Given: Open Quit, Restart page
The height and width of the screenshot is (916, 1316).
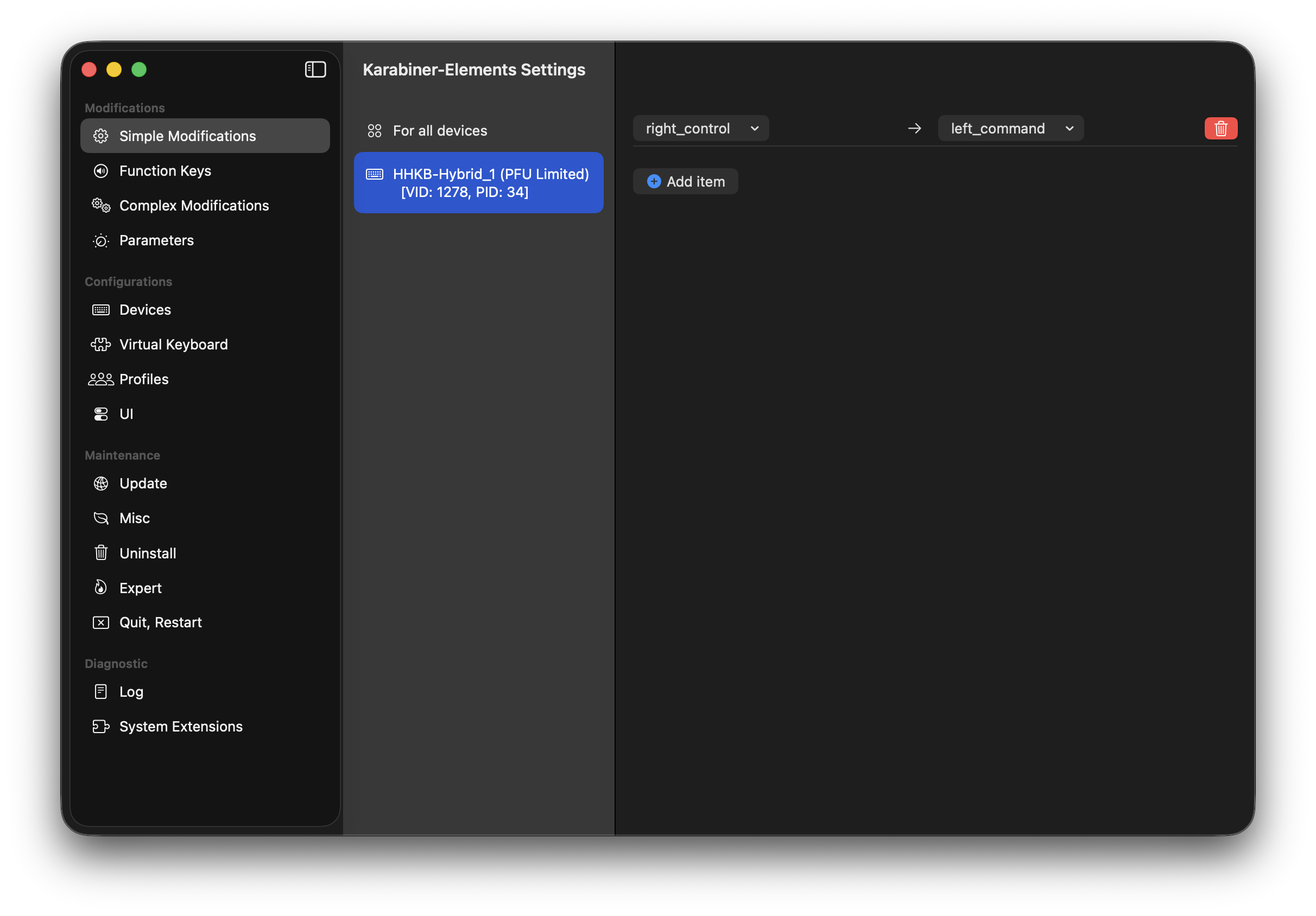Looking at the screenshot, I should click(205, 623).
